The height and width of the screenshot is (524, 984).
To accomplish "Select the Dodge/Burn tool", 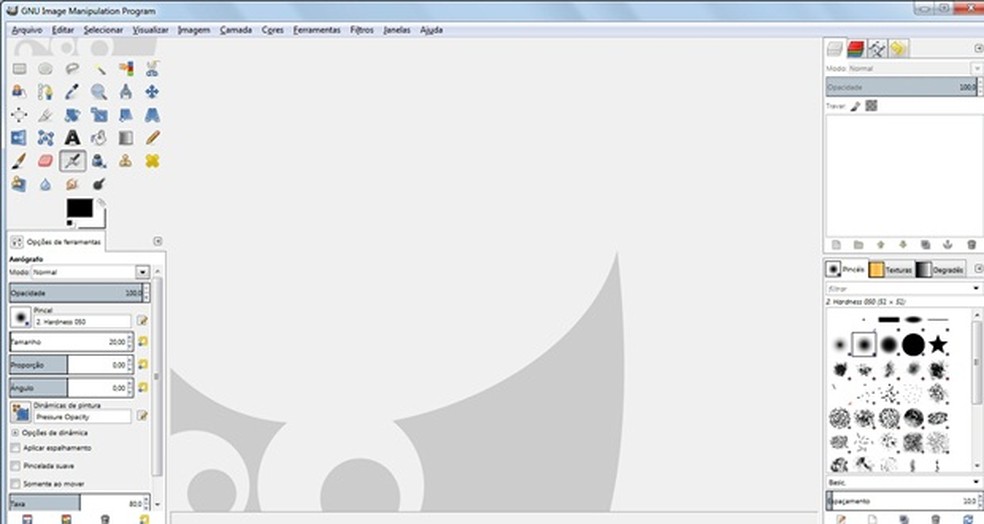I will [x=99, y=184].
